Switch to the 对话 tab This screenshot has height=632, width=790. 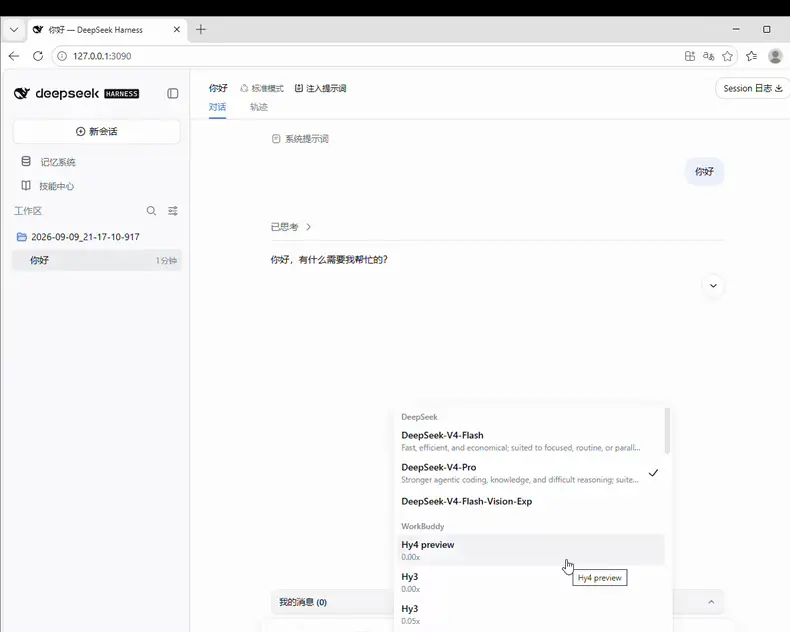[218, 107]
